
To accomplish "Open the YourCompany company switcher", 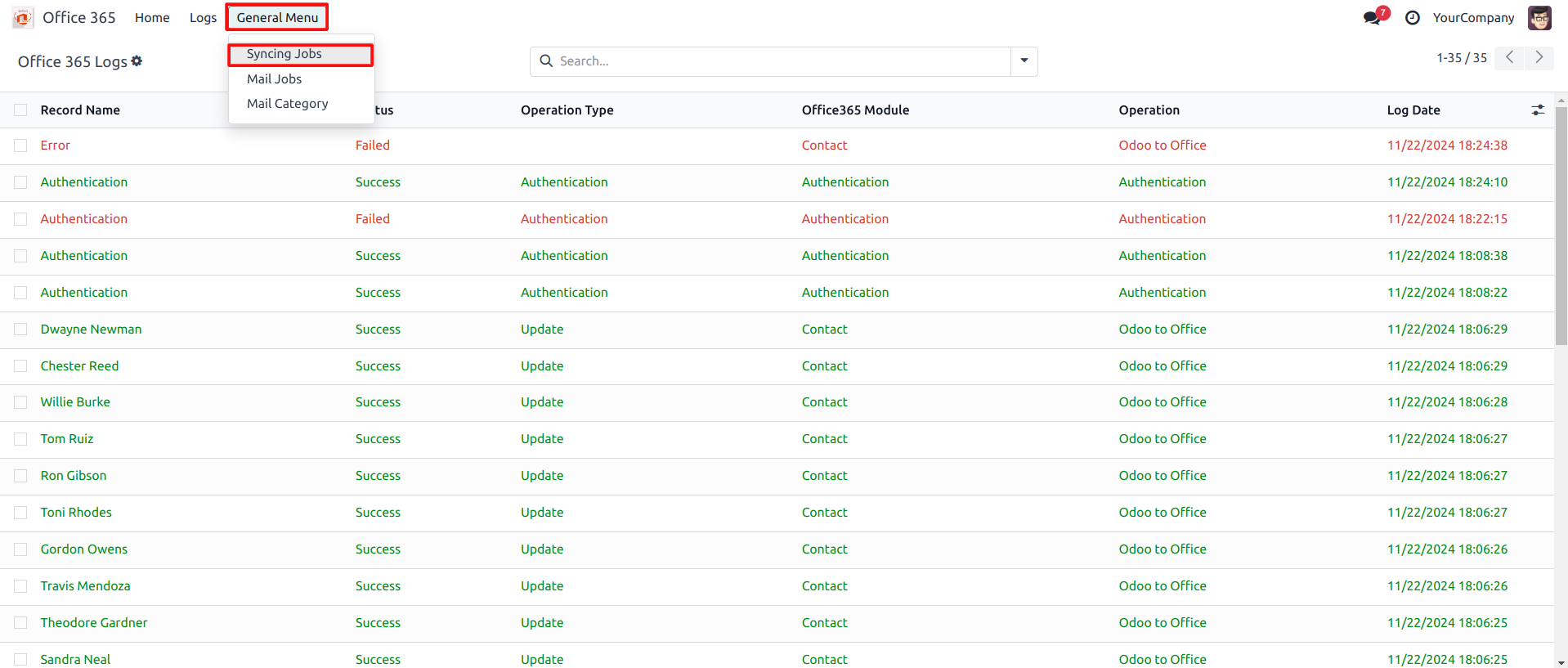I will [1473, 18].
